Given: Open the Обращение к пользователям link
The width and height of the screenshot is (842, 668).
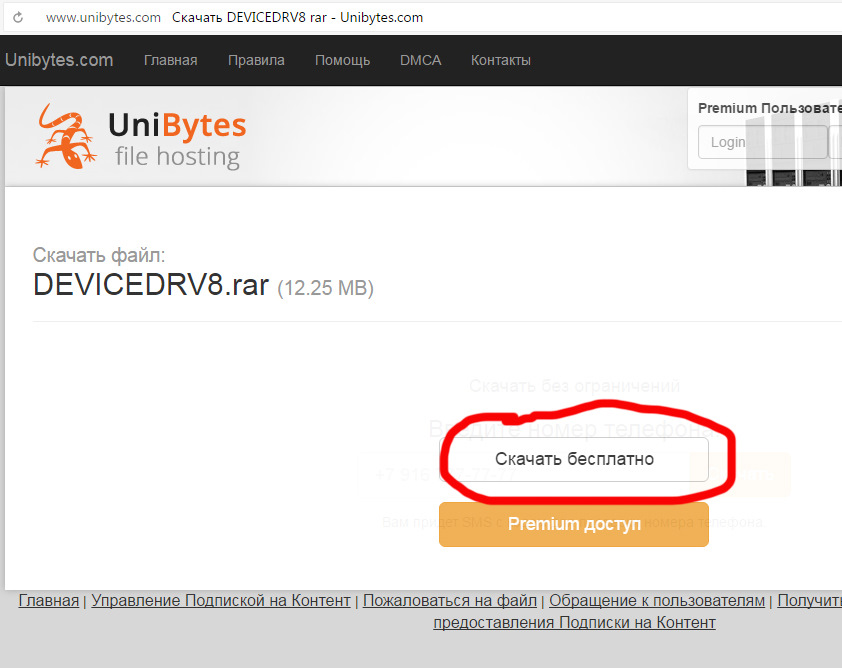Looking at the screenshot, I should point(657,600).
